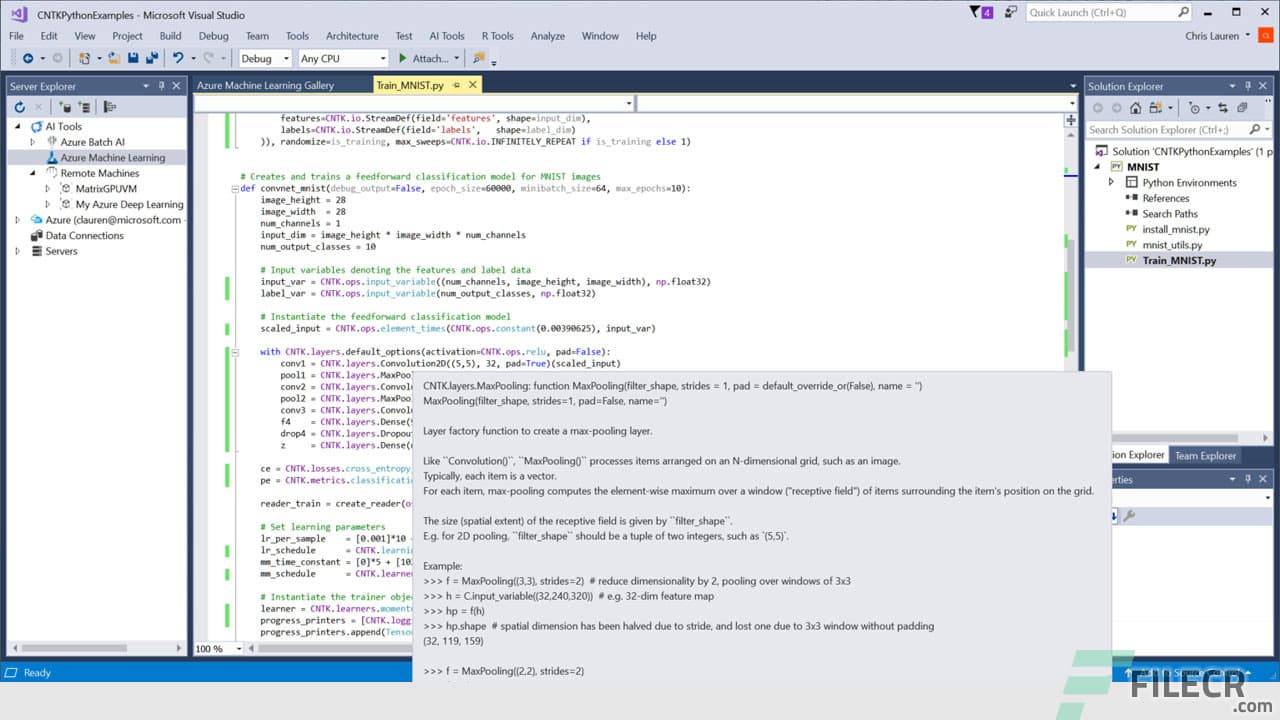The image size is (1280, 720).
Task: Click the Navigate Backward arrow icon
Action: [28, 57]
